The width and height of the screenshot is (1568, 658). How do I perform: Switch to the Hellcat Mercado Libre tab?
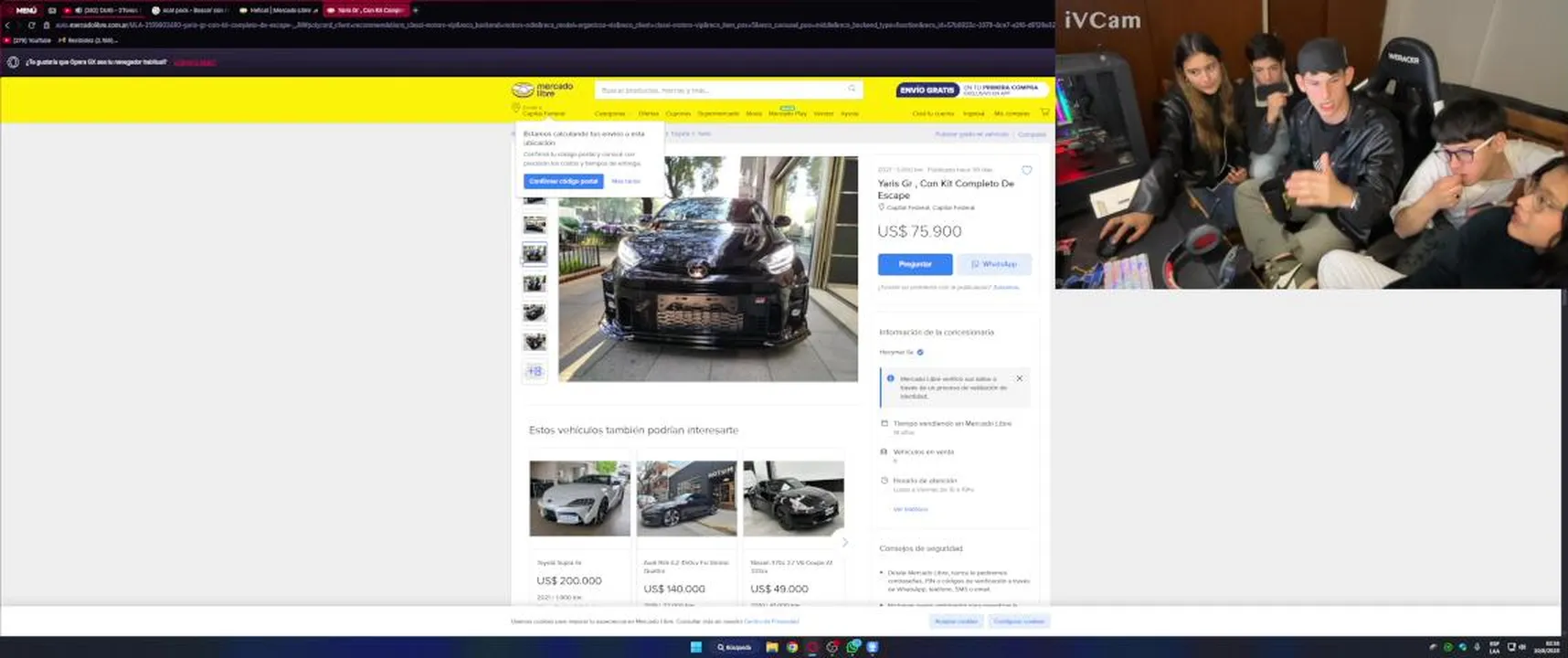pyautogui.click(x=277, y=10)
